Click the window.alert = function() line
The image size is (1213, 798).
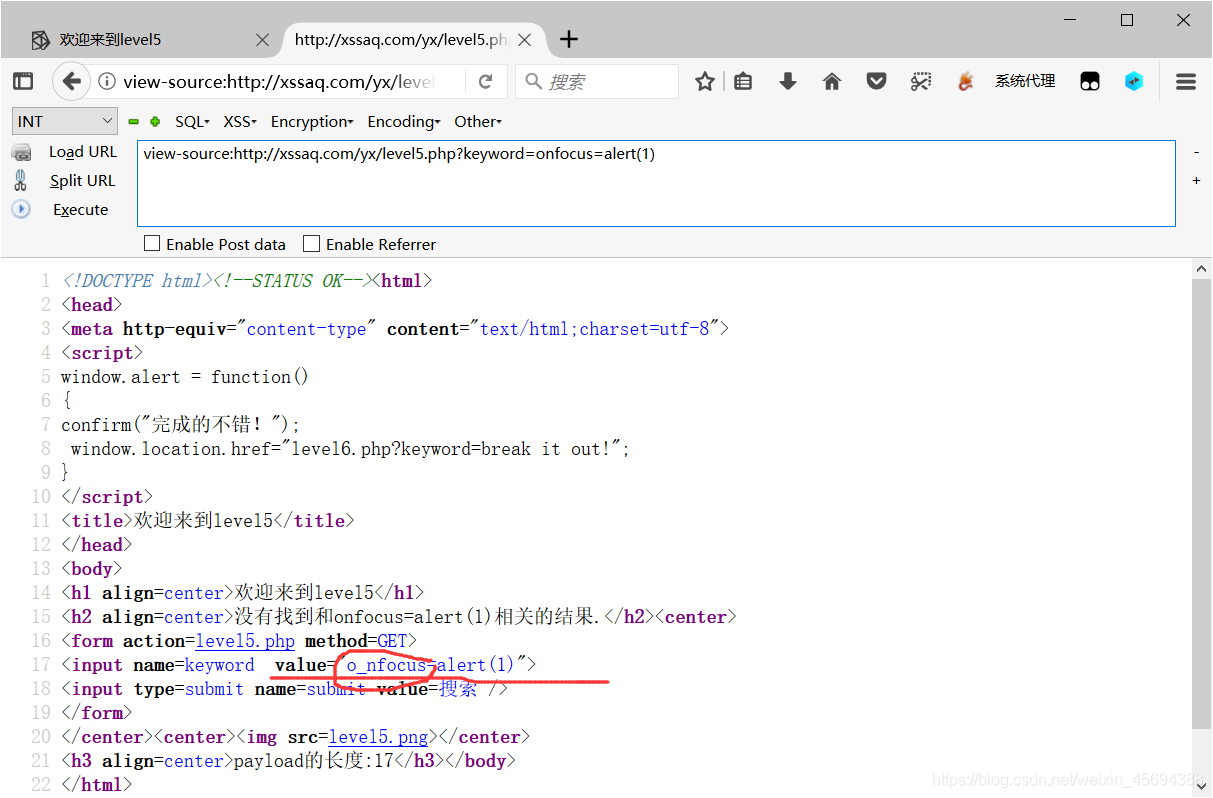coord(185,377)
